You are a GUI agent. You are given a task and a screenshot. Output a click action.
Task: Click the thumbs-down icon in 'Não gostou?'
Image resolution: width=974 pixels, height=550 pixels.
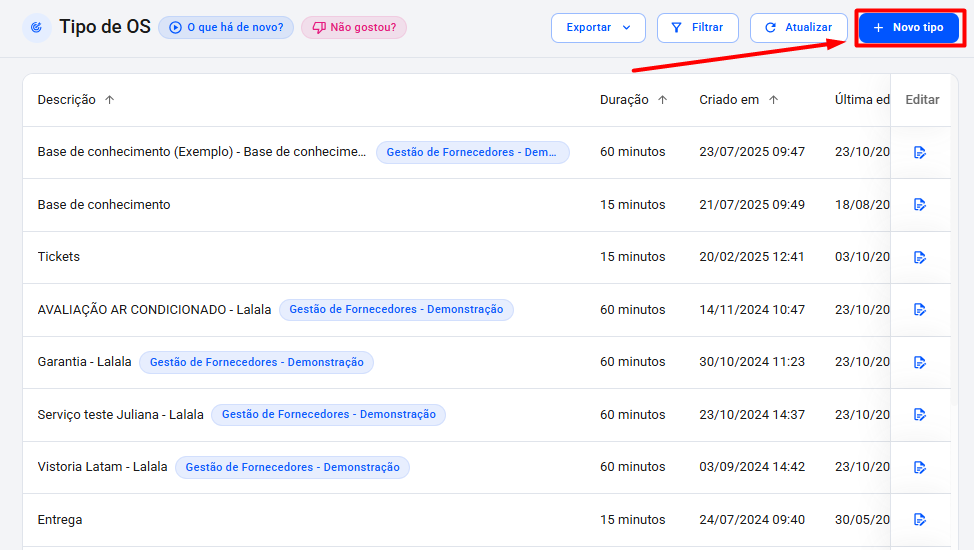[319, 27]
